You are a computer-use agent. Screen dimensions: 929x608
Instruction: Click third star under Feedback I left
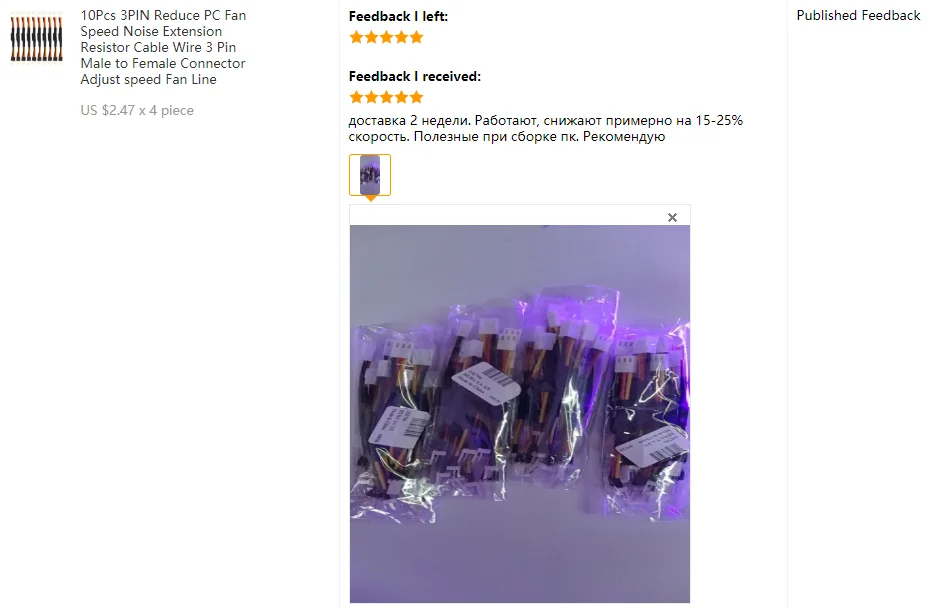click(x=386, y=37)
